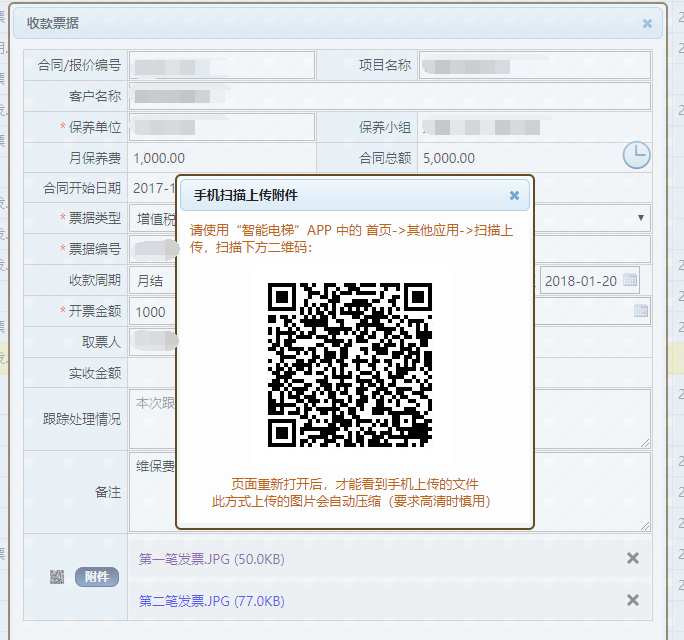Select the 合同总额 field showing 5,000.00
The height and width of the screenshot is (640, 684).
[518, 158]
